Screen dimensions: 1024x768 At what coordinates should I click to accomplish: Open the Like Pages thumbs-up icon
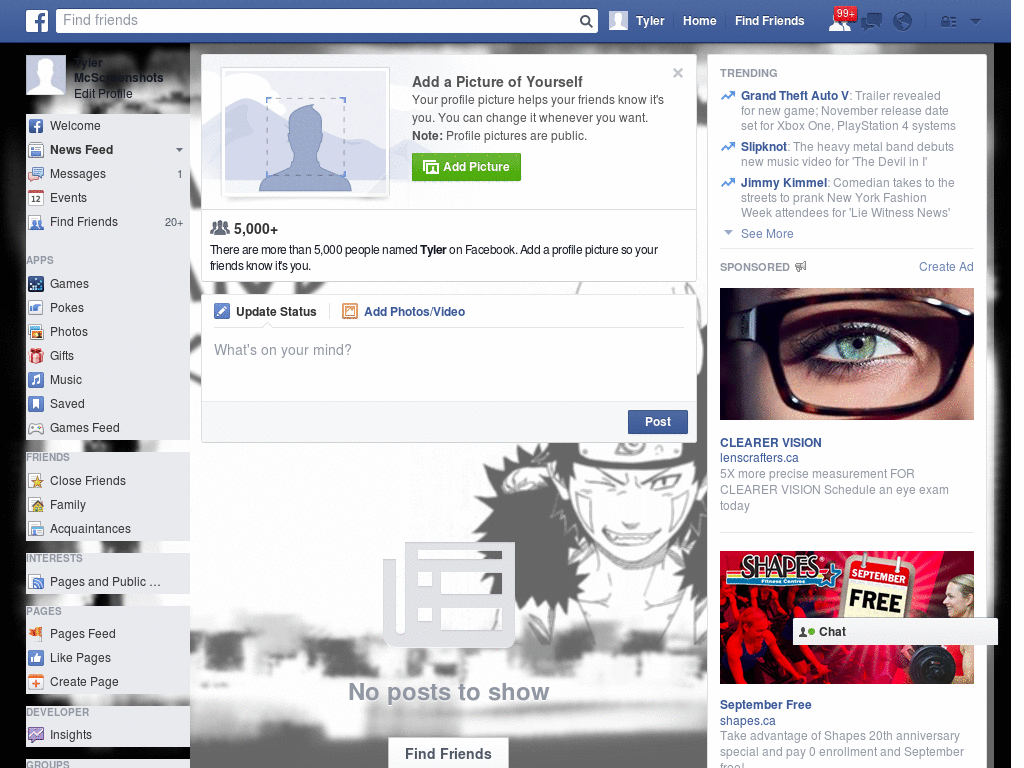coord(36,658)
